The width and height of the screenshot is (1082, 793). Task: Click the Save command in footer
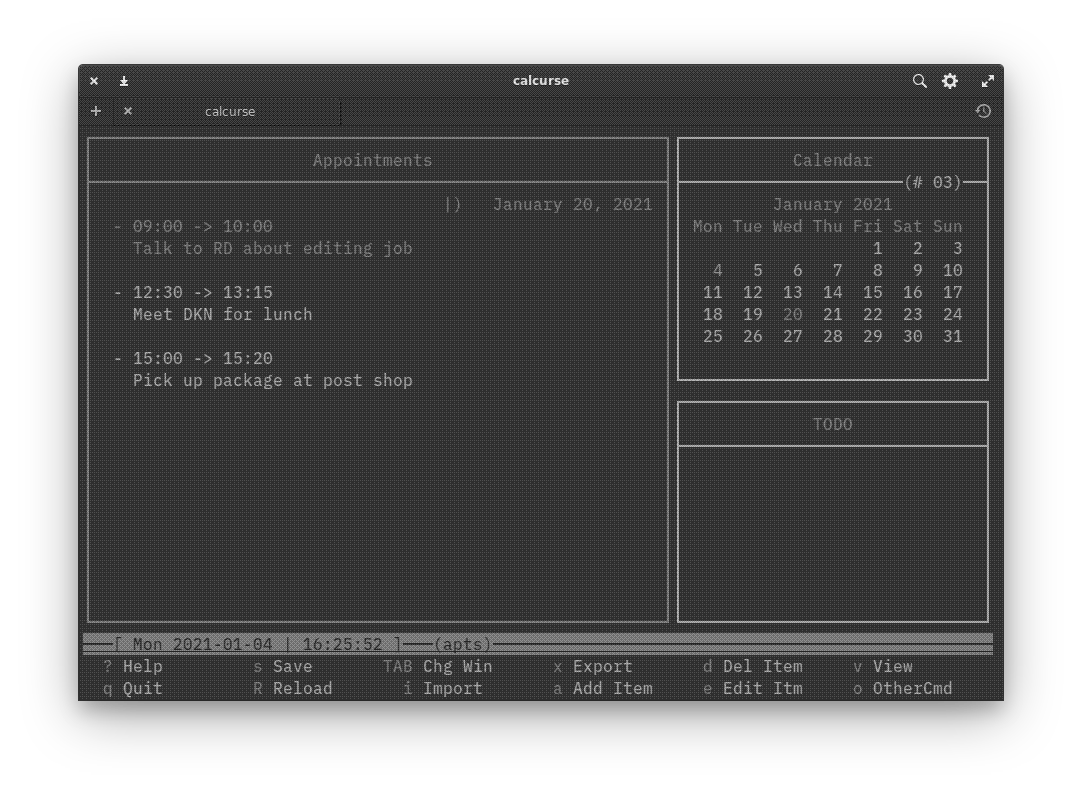293,667
